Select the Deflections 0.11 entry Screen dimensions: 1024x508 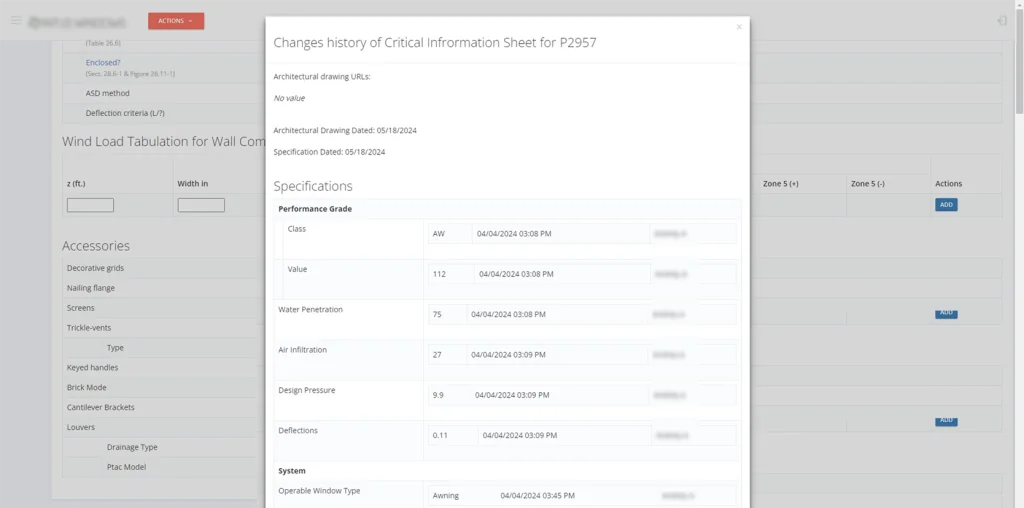pyautogui.click(x=582, y=436)
